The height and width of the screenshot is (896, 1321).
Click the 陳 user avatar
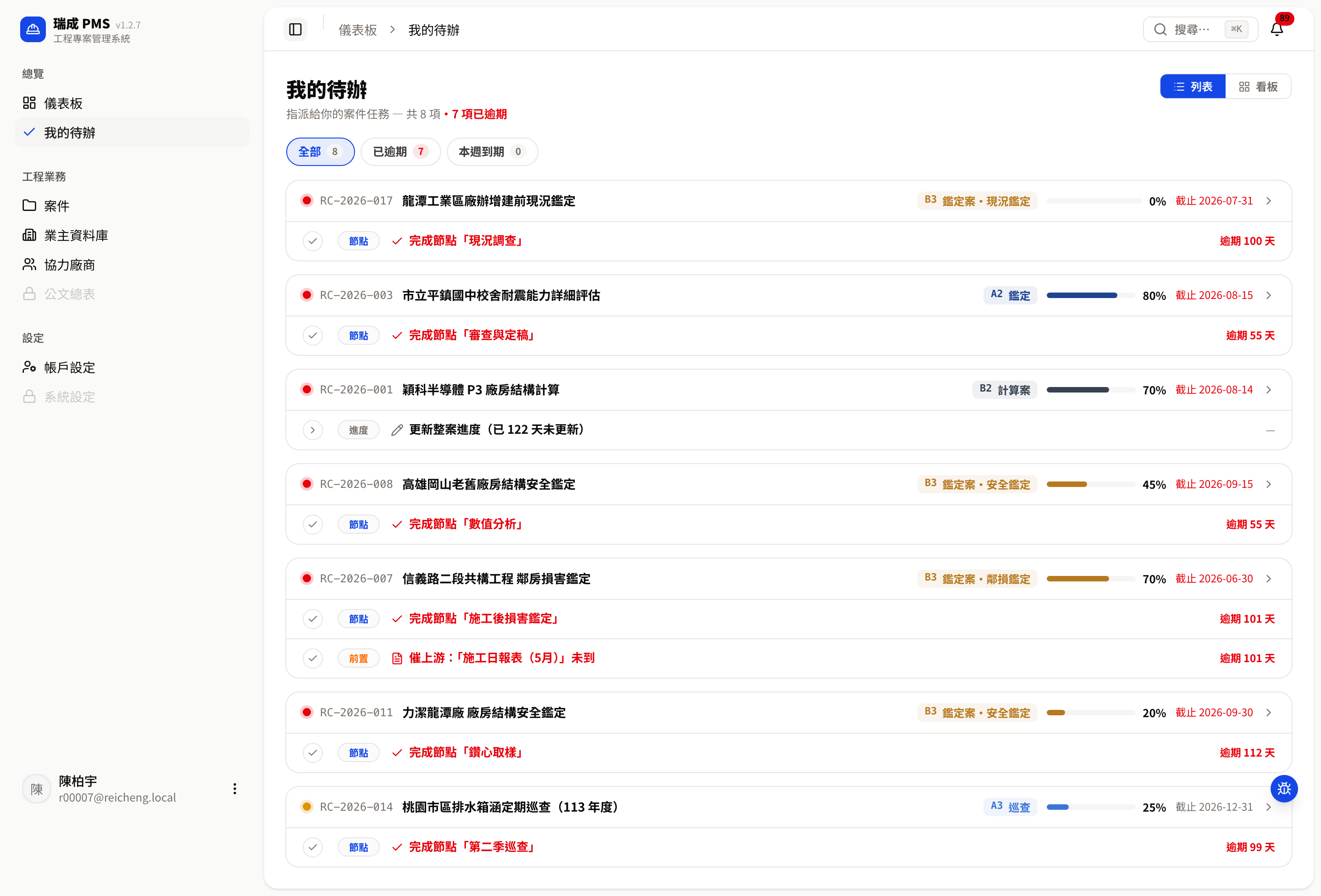pyautogui.click(x=37, y=789)
